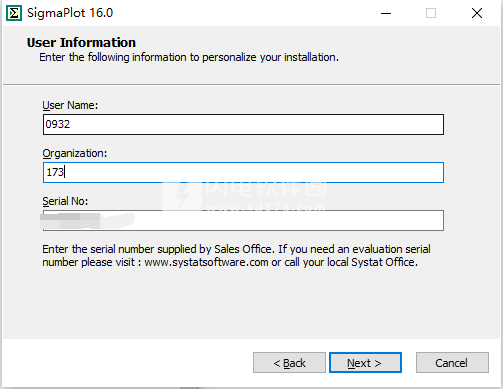The height and width of the screenshot is (389, 503).
Task: Click the "Serial No:" label
Action: 65,201
